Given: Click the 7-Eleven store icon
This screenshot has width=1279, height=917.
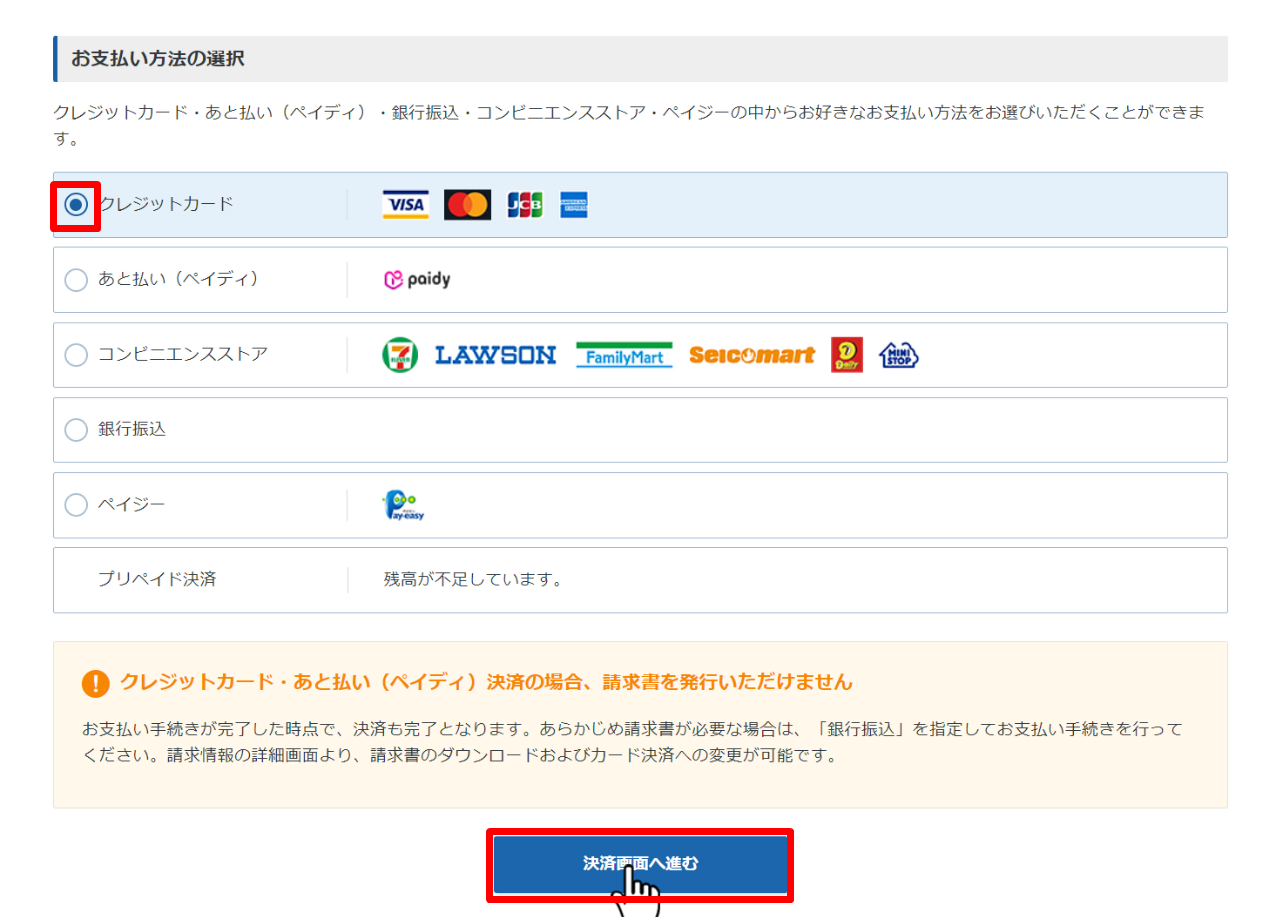Looking at the screenshot, I should 400,354.
